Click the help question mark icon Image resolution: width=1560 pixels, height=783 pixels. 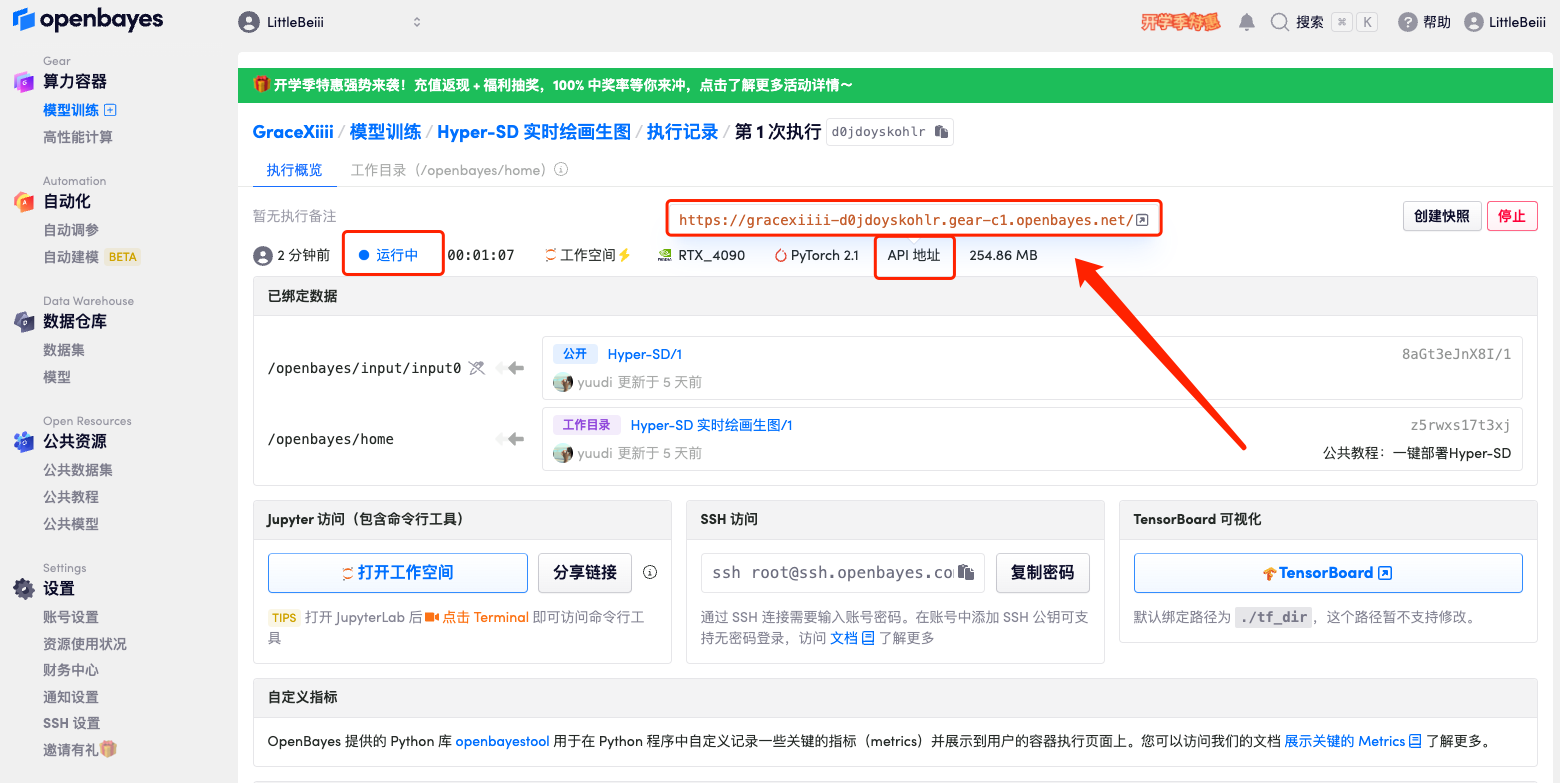coord(1407,22)
